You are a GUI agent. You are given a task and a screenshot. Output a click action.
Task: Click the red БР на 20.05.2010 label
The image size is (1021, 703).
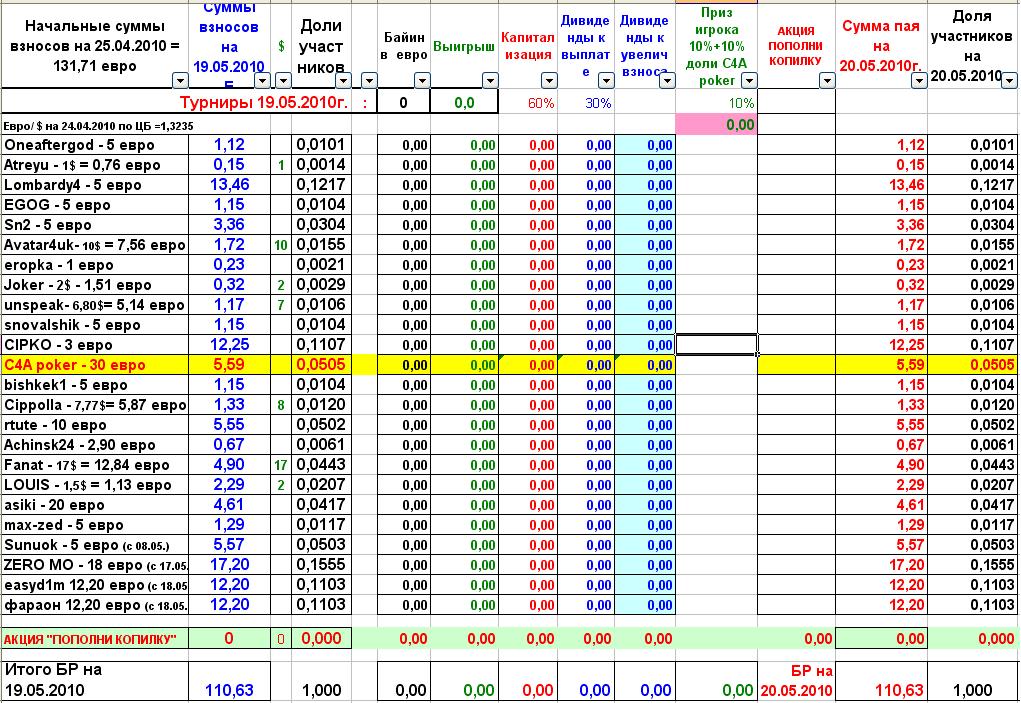pyautogui.click(x=796, y=681)
